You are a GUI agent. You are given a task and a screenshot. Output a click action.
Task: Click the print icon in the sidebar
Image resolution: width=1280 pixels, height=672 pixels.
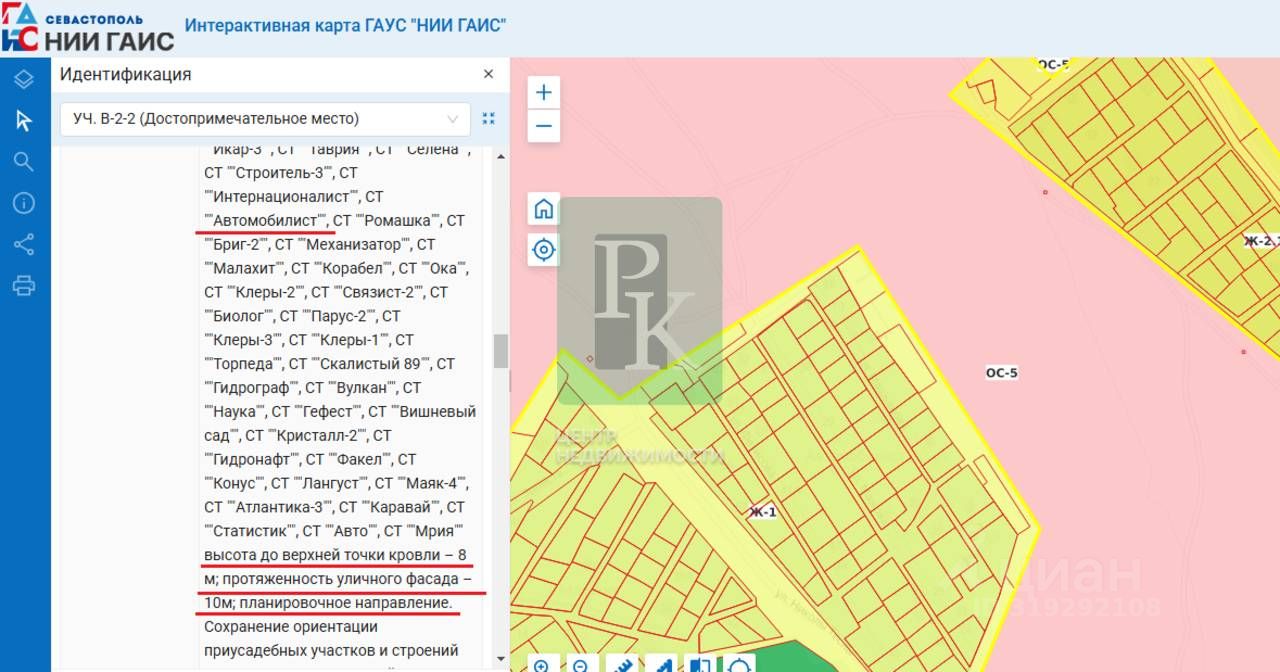(24, 287)
